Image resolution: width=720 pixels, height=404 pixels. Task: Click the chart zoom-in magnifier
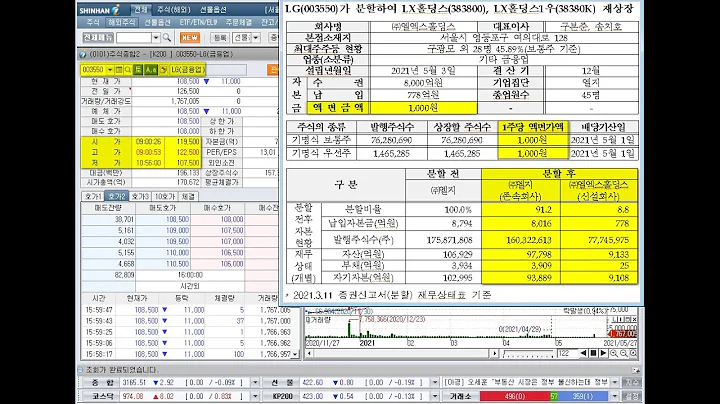click(614, 354)
